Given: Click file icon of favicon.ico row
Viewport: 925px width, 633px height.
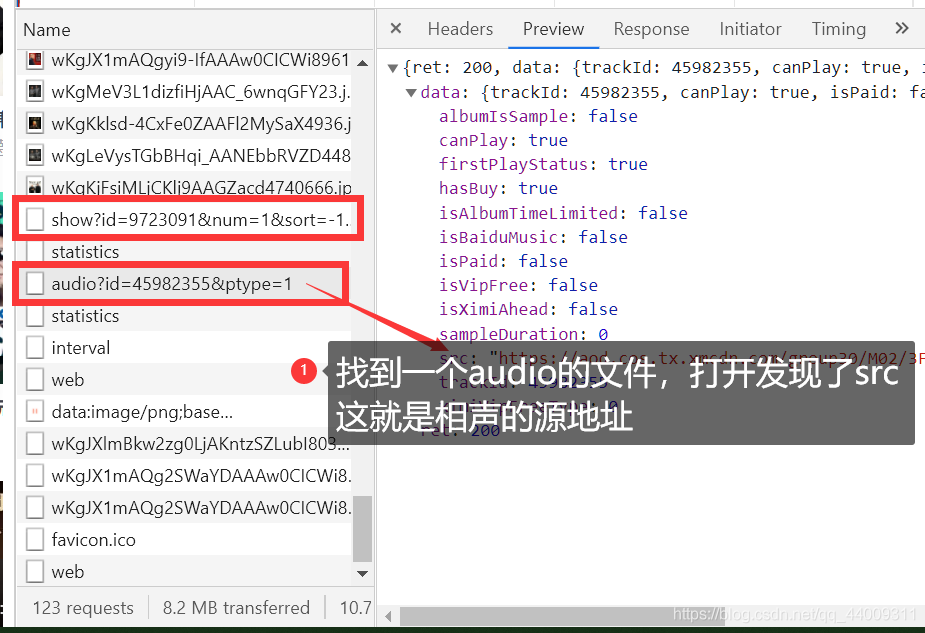Looking at the screenshot, I should click(x=35, y=539).
